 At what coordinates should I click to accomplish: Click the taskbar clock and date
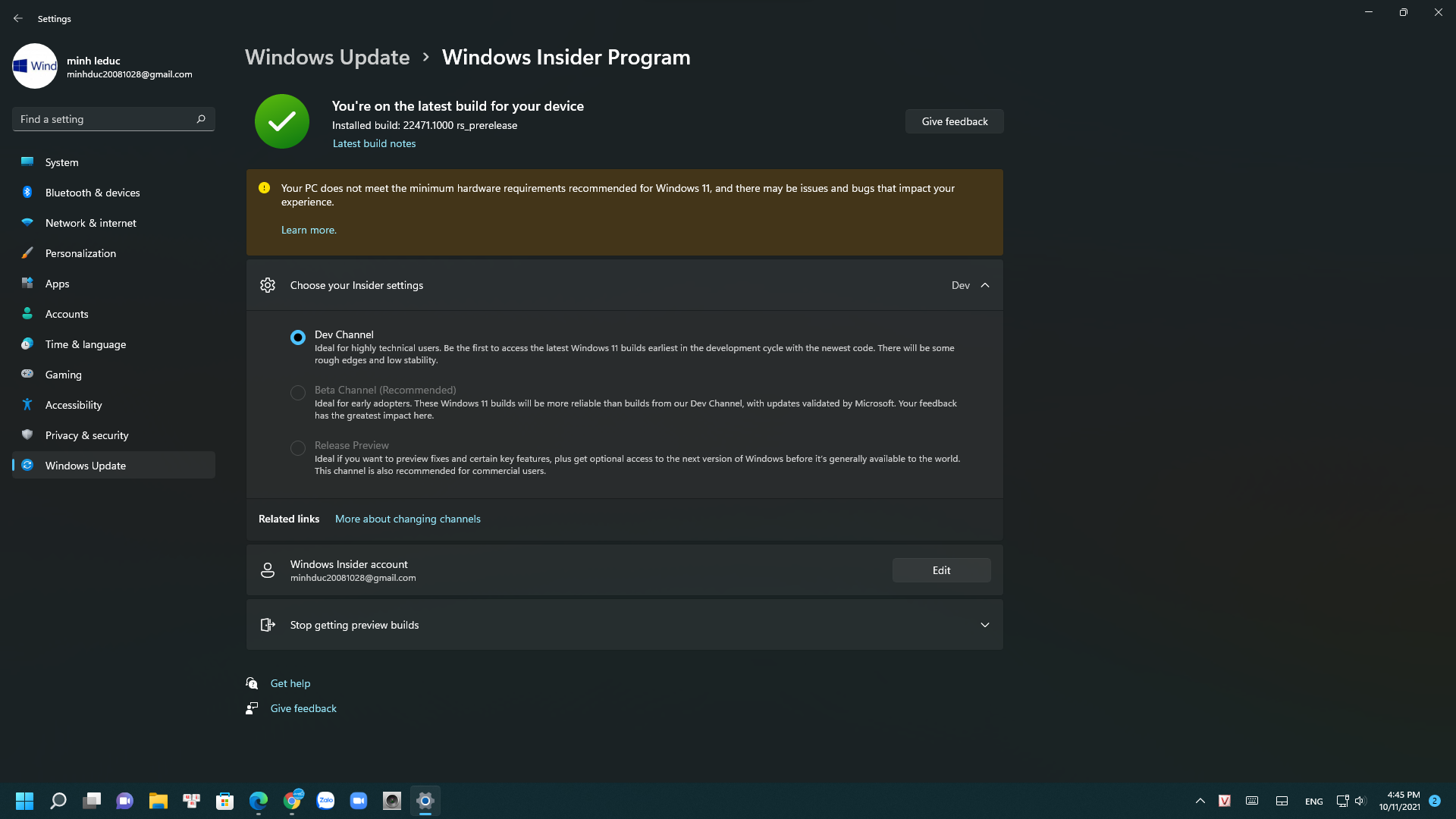tap(1400, 801)
